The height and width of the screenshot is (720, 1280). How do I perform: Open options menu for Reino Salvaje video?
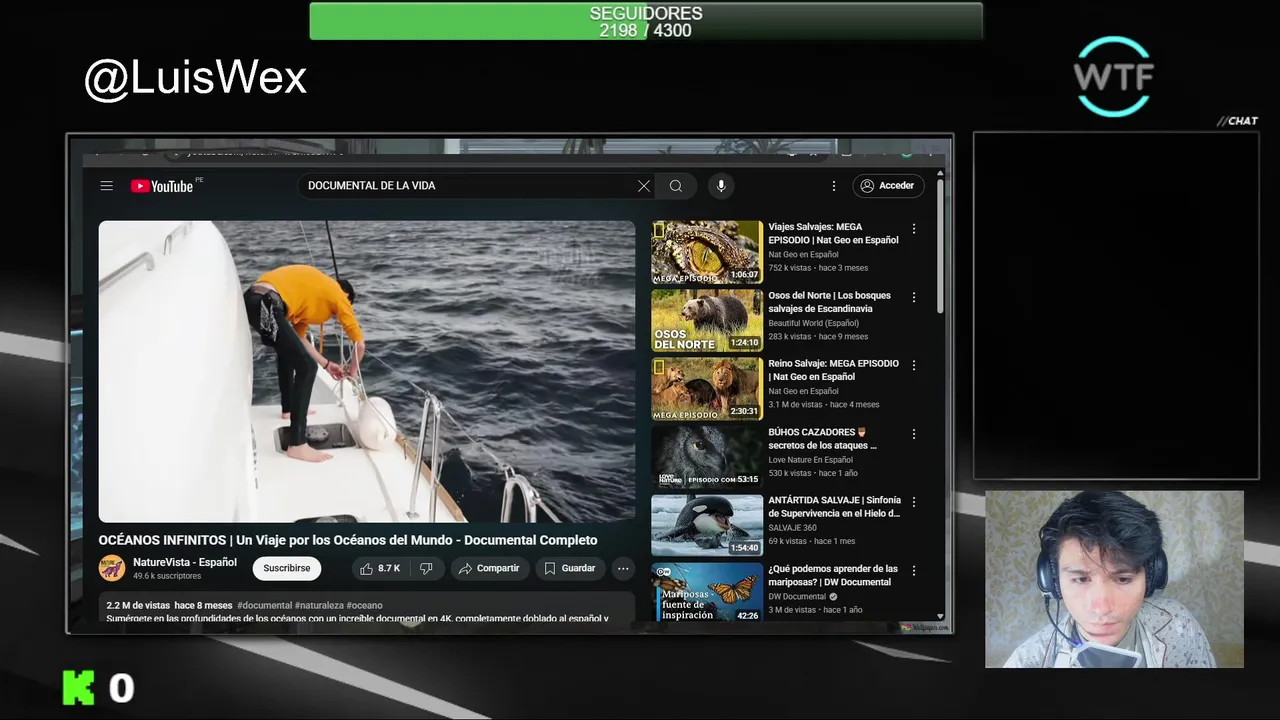[x=914, y=365]
